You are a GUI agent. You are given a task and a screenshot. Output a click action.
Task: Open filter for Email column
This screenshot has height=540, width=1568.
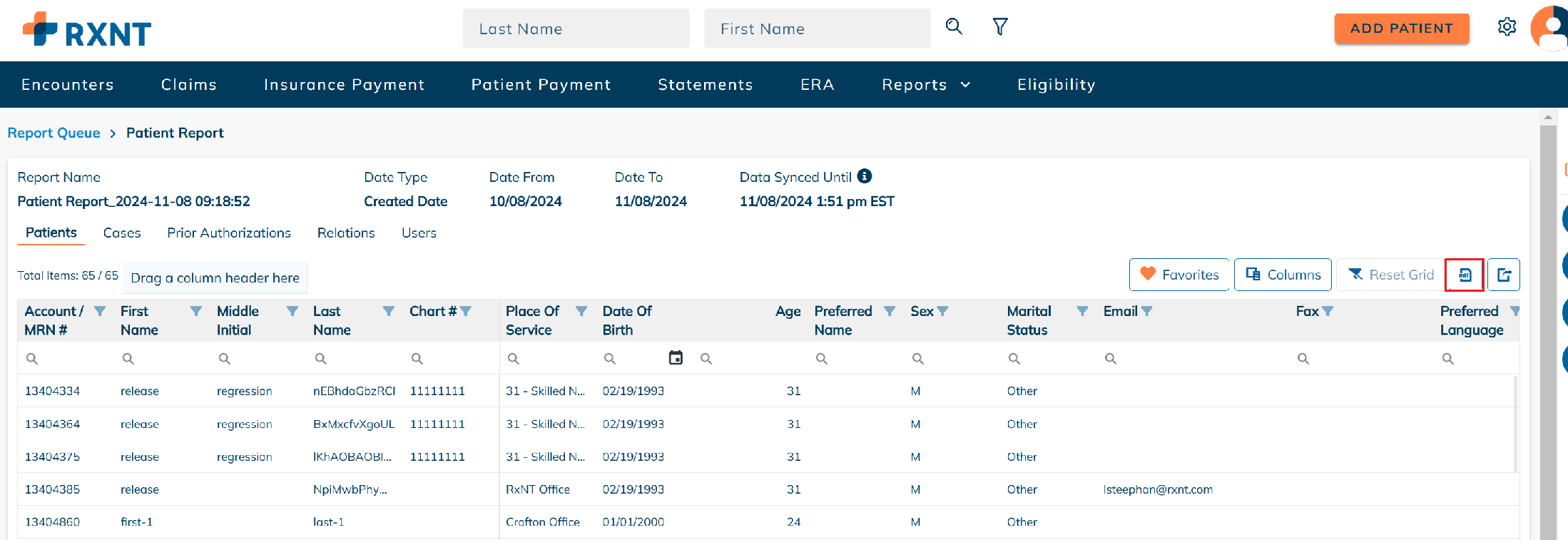pos(1147,311)
